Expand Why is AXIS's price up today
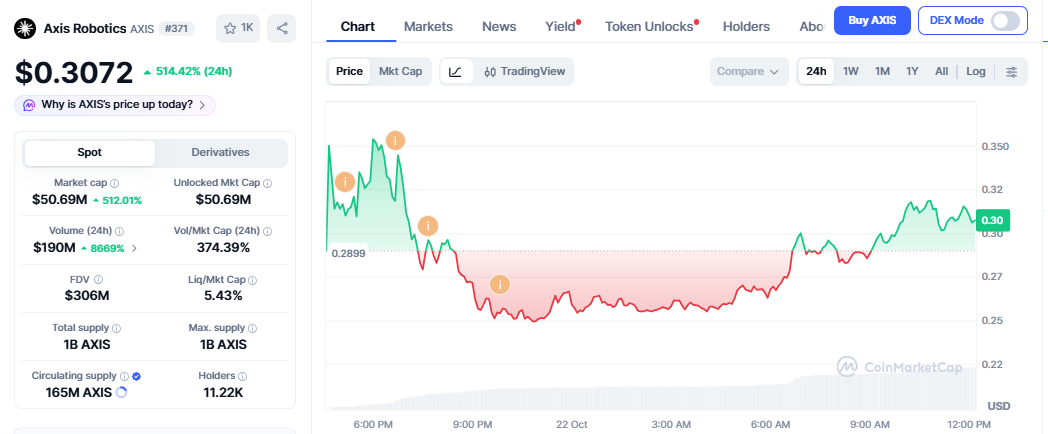Screen dimensions: 1048x434 tap(115, 105)
